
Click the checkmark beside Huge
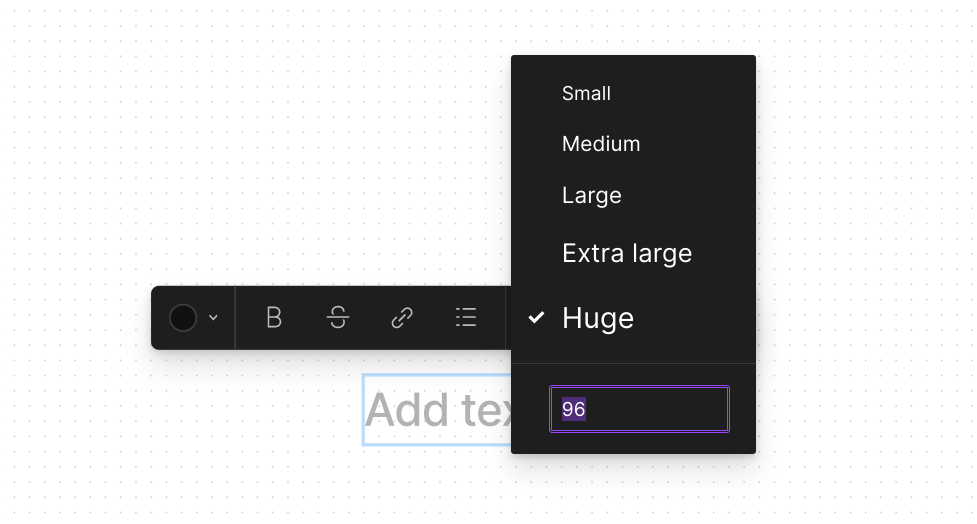click(536, 318)
